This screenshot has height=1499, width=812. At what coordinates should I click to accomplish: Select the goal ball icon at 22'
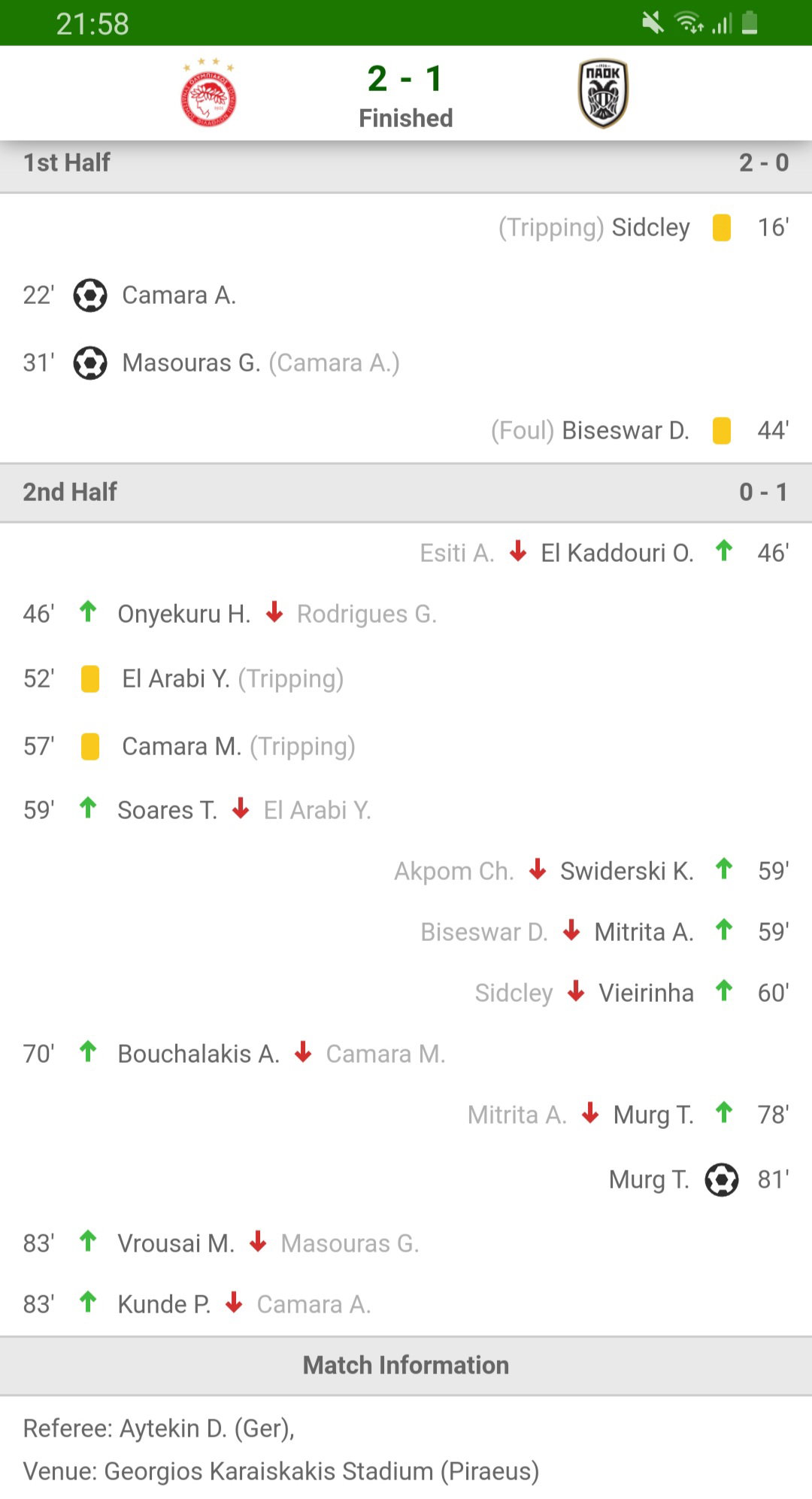[90, 295]
